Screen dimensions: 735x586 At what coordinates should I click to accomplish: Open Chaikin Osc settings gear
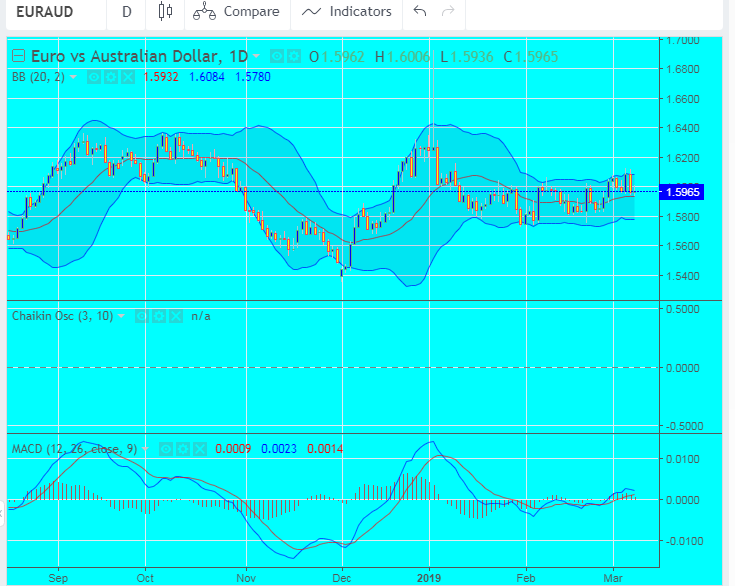[x=158, y=316]
